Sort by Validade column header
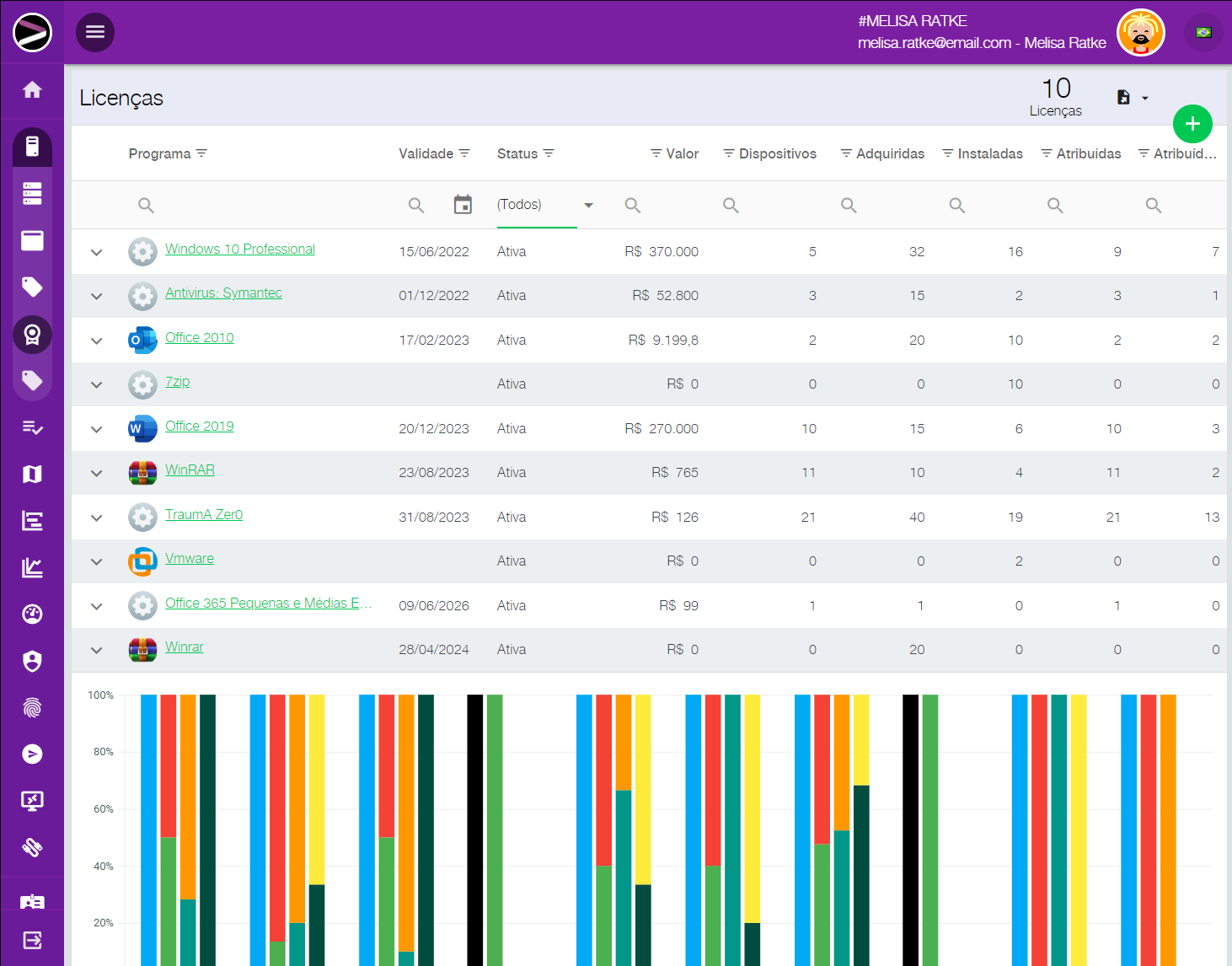 pos(426,153)
